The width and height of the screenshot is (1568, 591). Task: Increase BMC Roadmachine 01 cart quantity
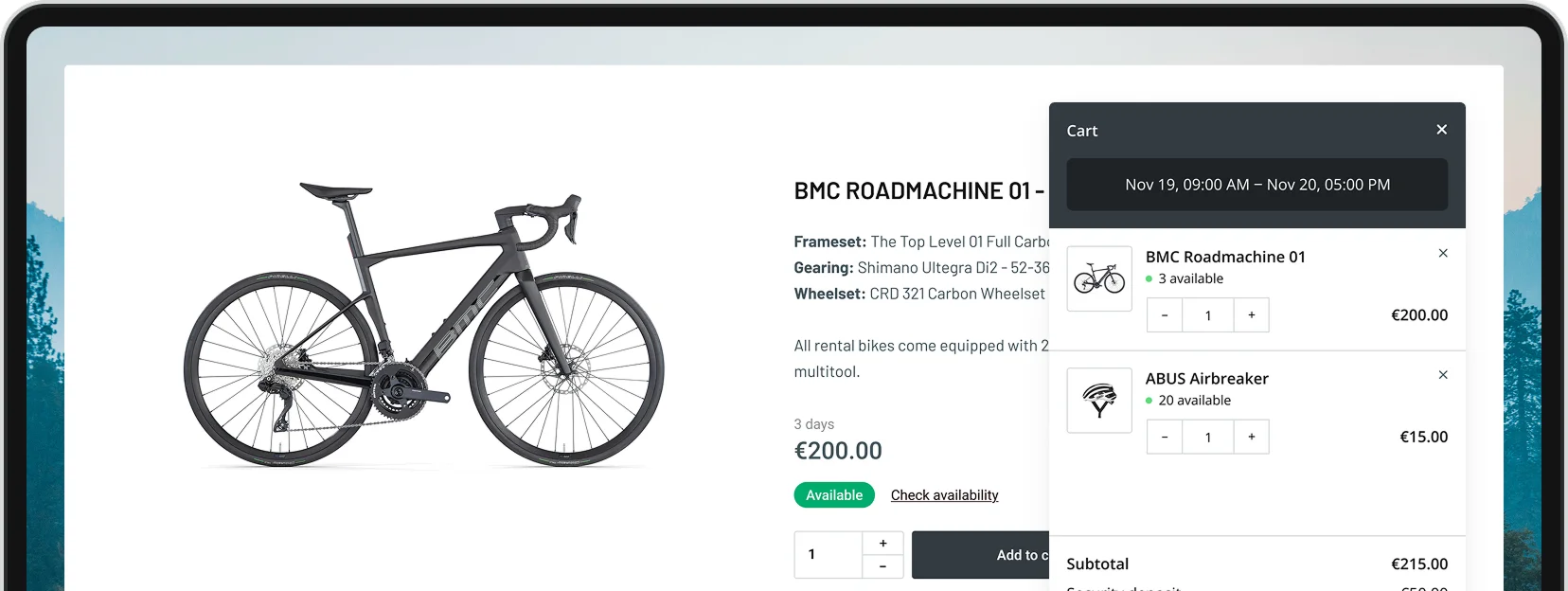[x=1251, y=315]
